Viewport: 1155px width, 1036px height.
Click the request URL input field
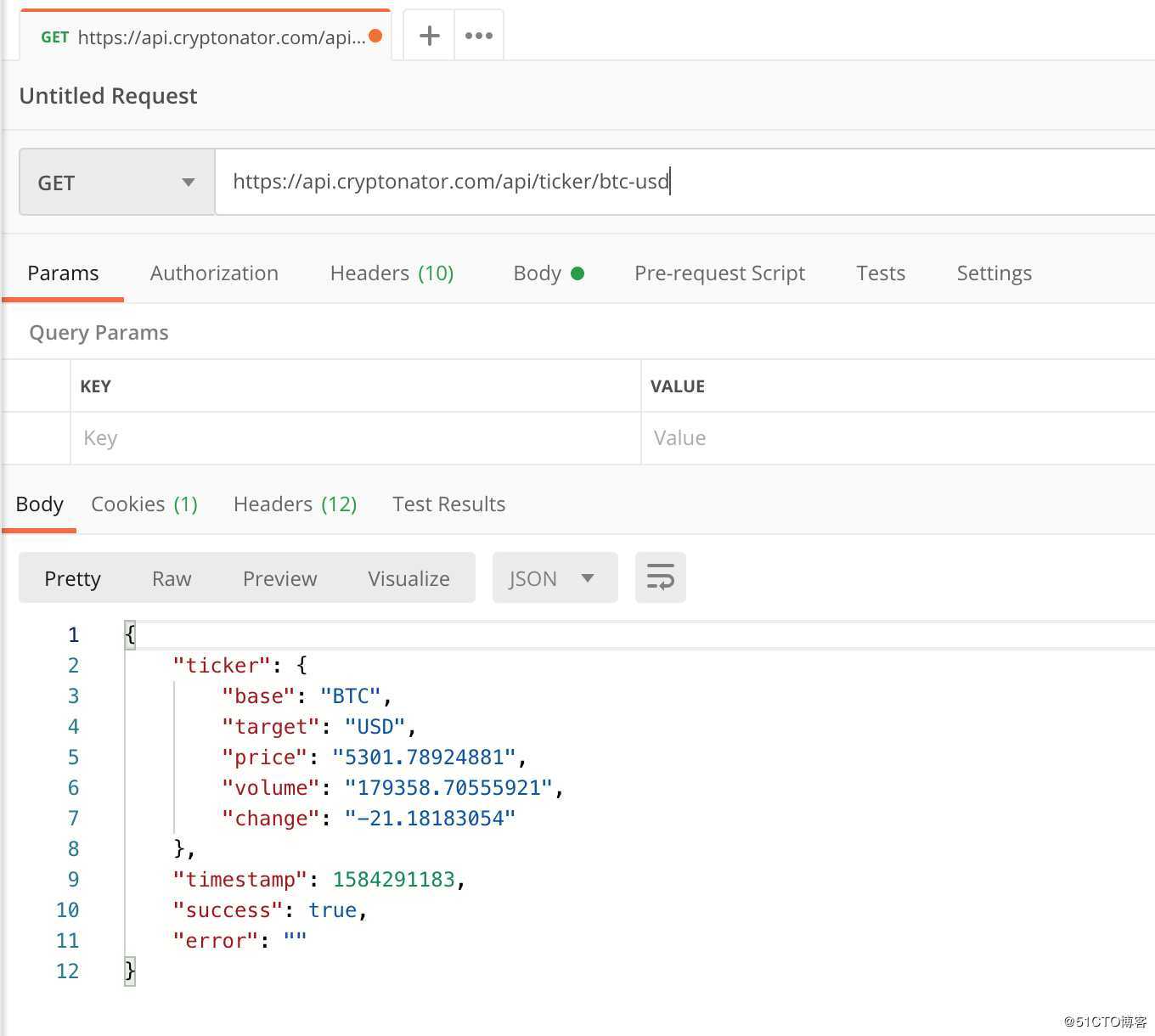pos(685,182)
